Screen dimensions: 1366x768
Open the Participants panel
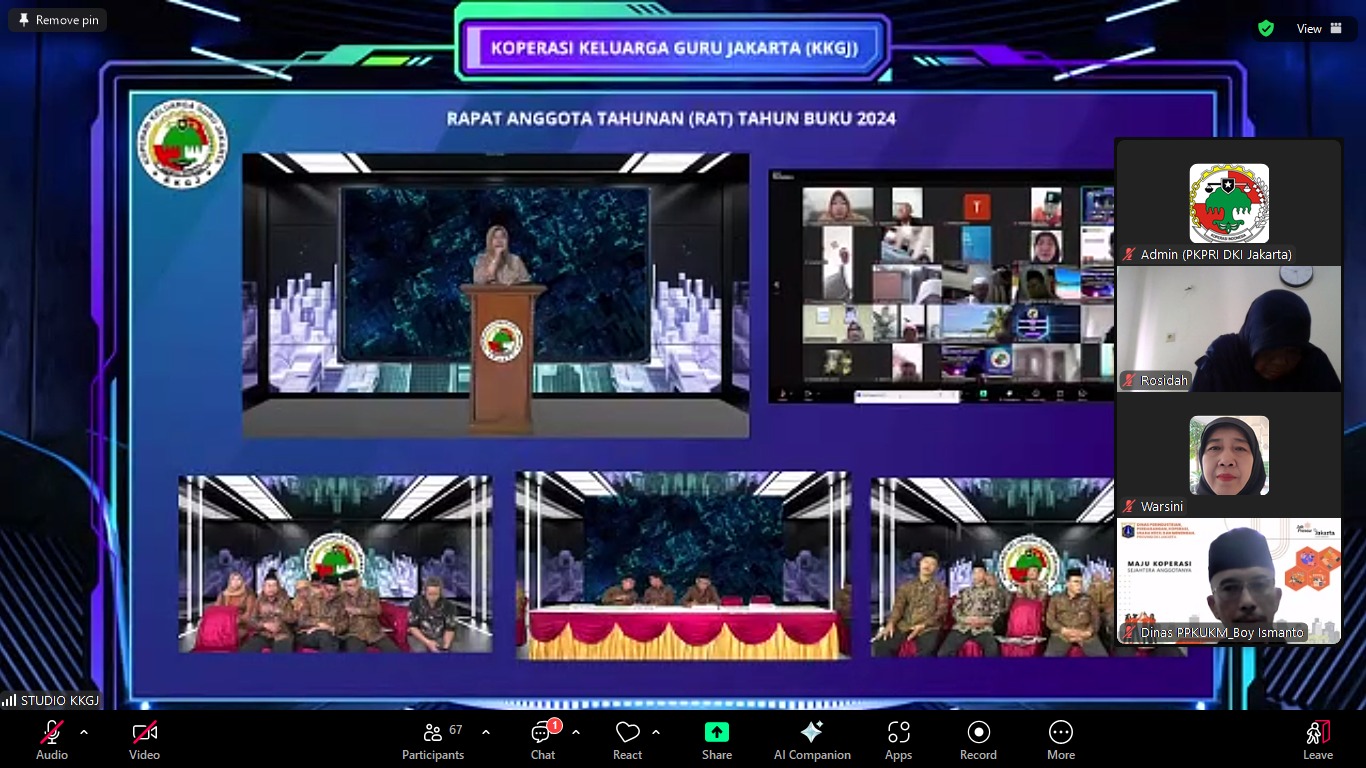point(433,740)
